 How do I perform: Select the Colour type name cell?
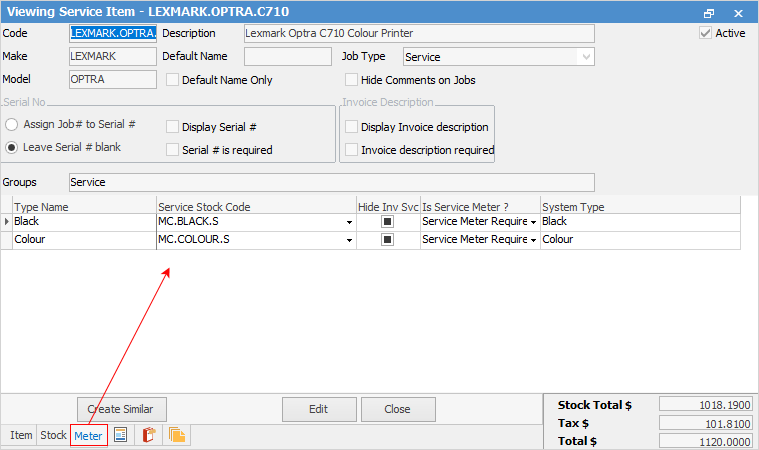[x=84, y=240]
